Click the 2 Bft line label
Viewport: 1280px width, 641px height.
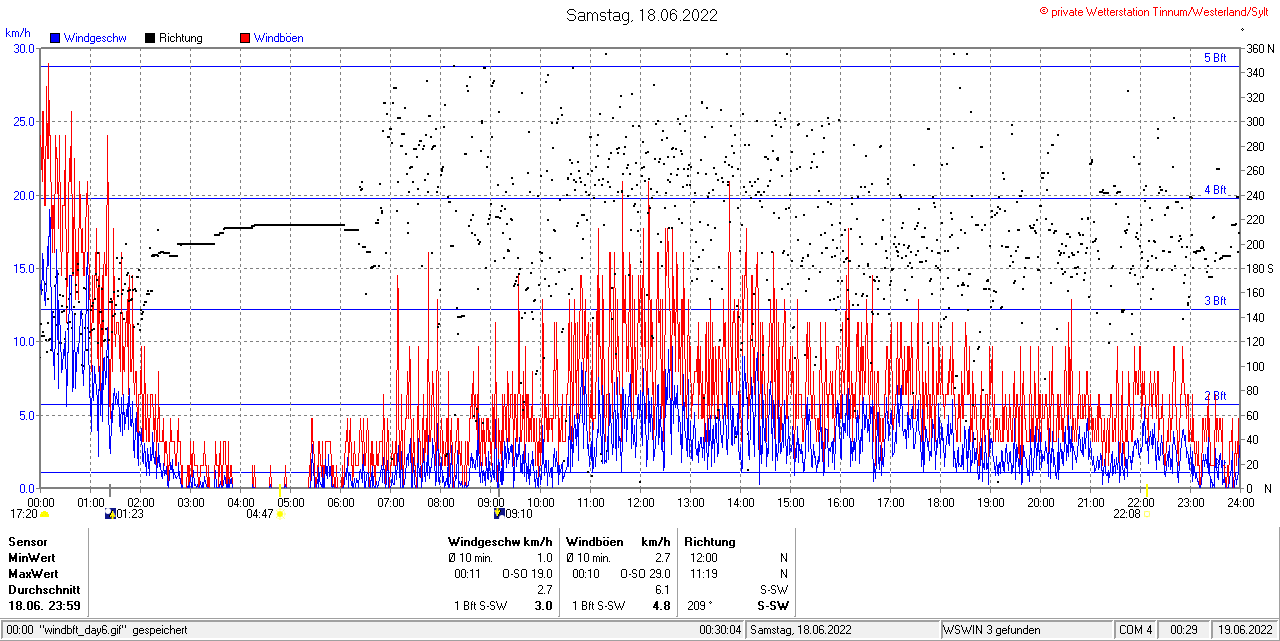pos(1215,396)
